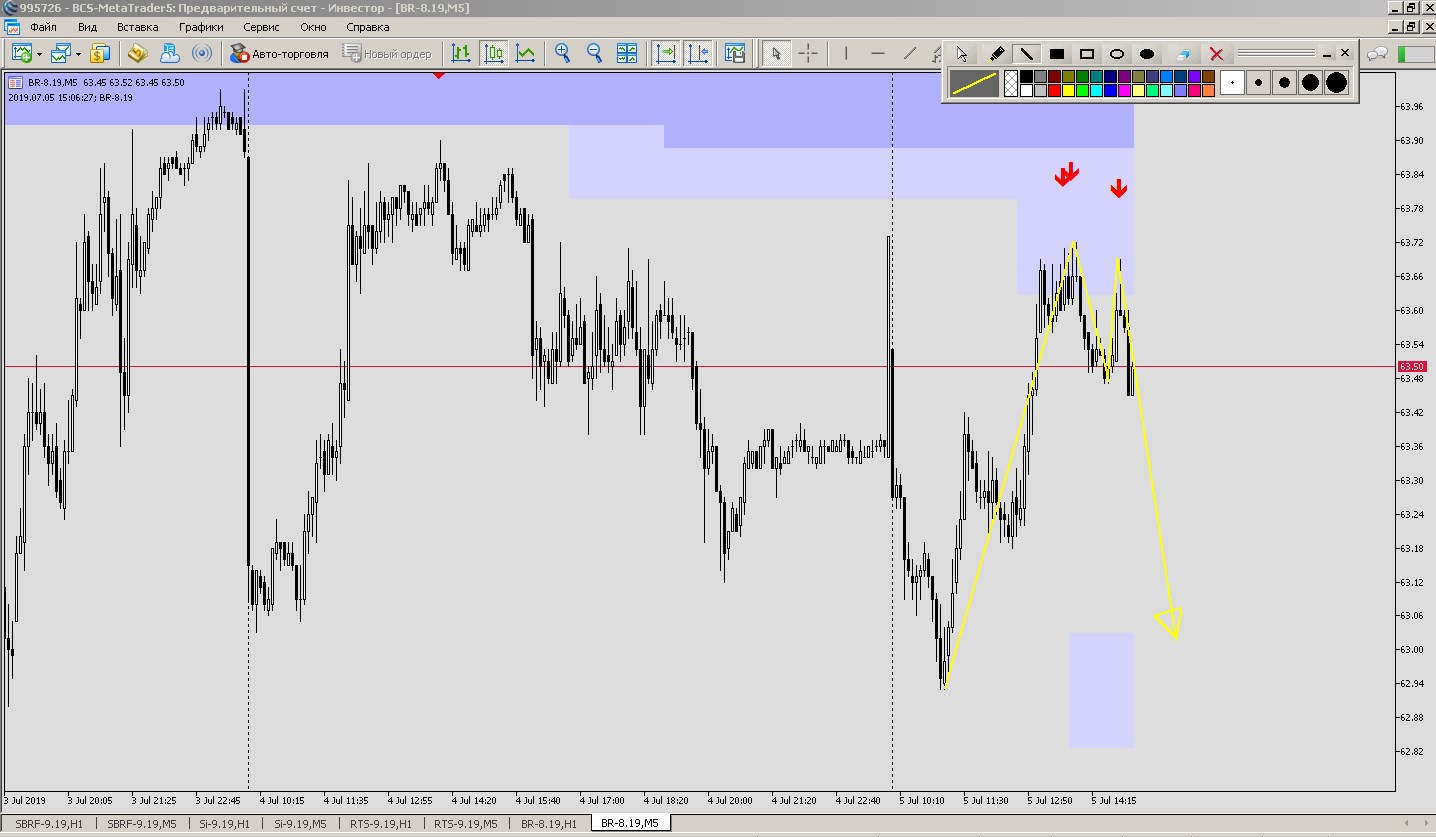
Task: Minimize the drawing palette
Action: coord(1328,54)
